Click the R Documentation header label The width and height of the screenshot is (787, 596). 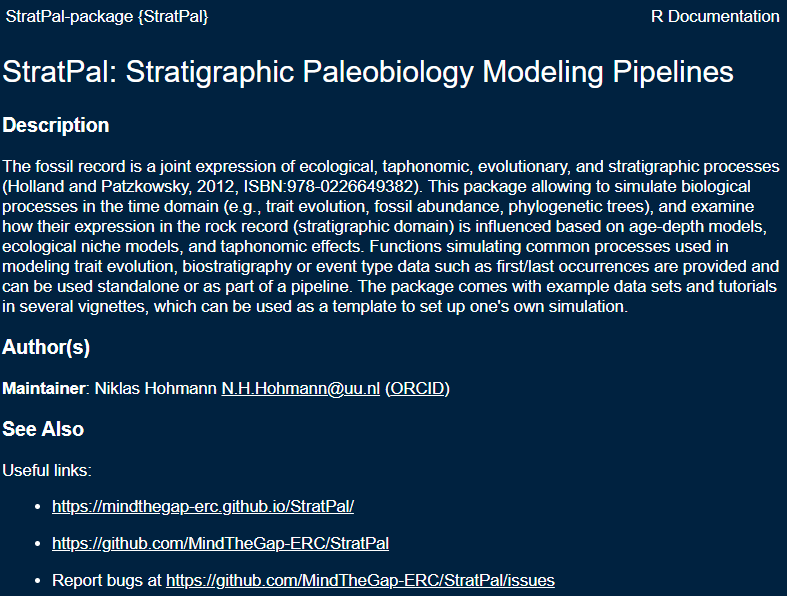[x=714, y=16]
